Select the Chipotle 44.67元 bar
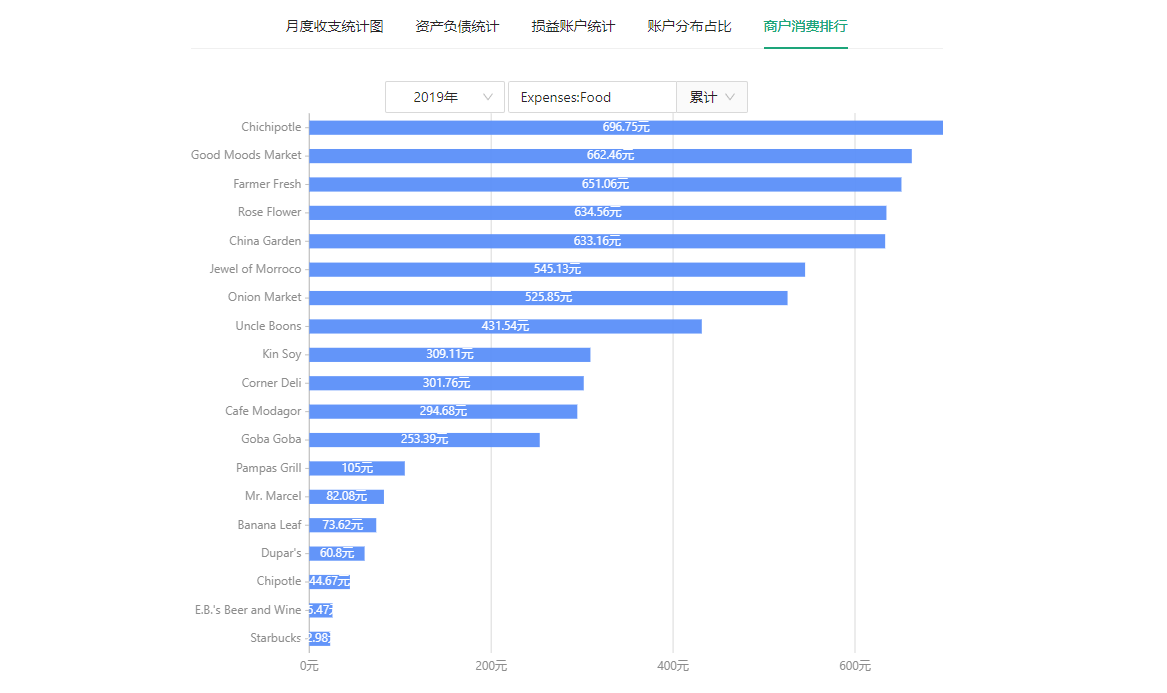Viewport: 1167px width, 693px height. 330,581
